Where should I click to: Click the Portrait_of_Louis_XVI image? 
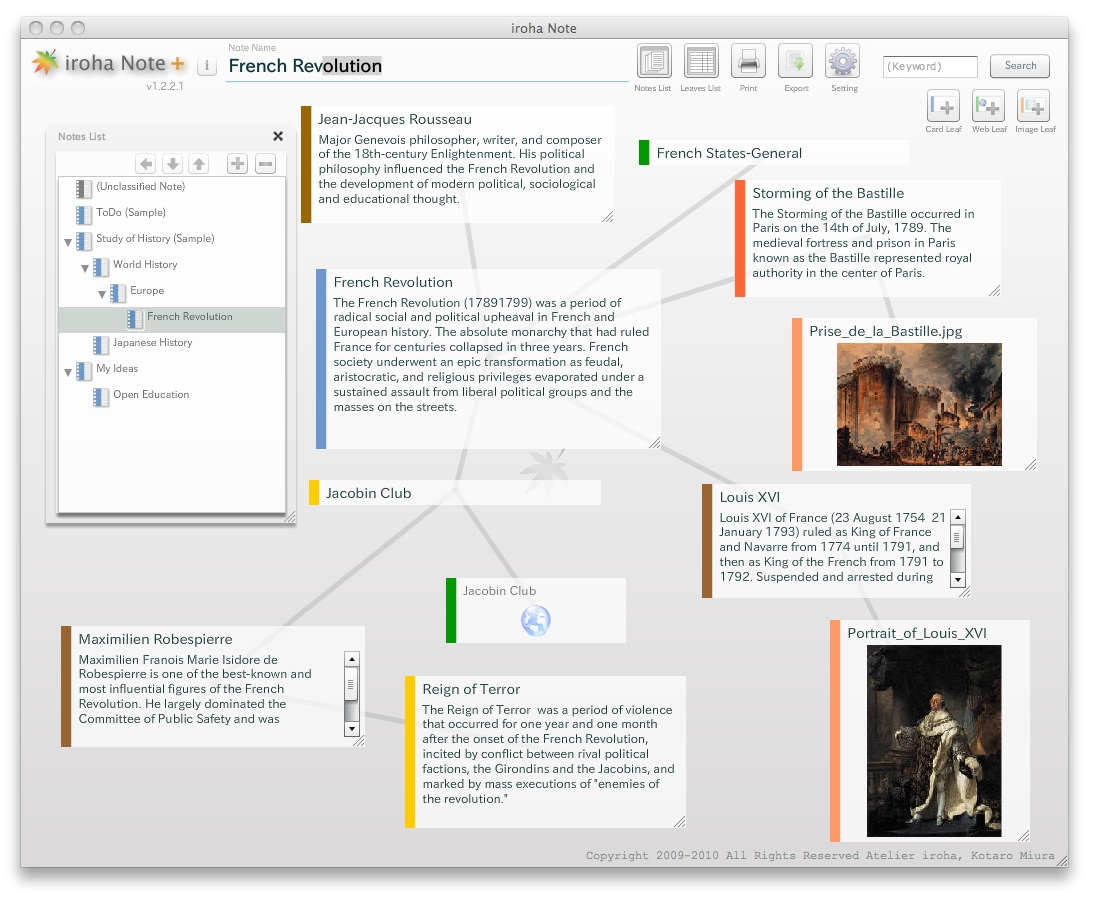pos(934,741)
